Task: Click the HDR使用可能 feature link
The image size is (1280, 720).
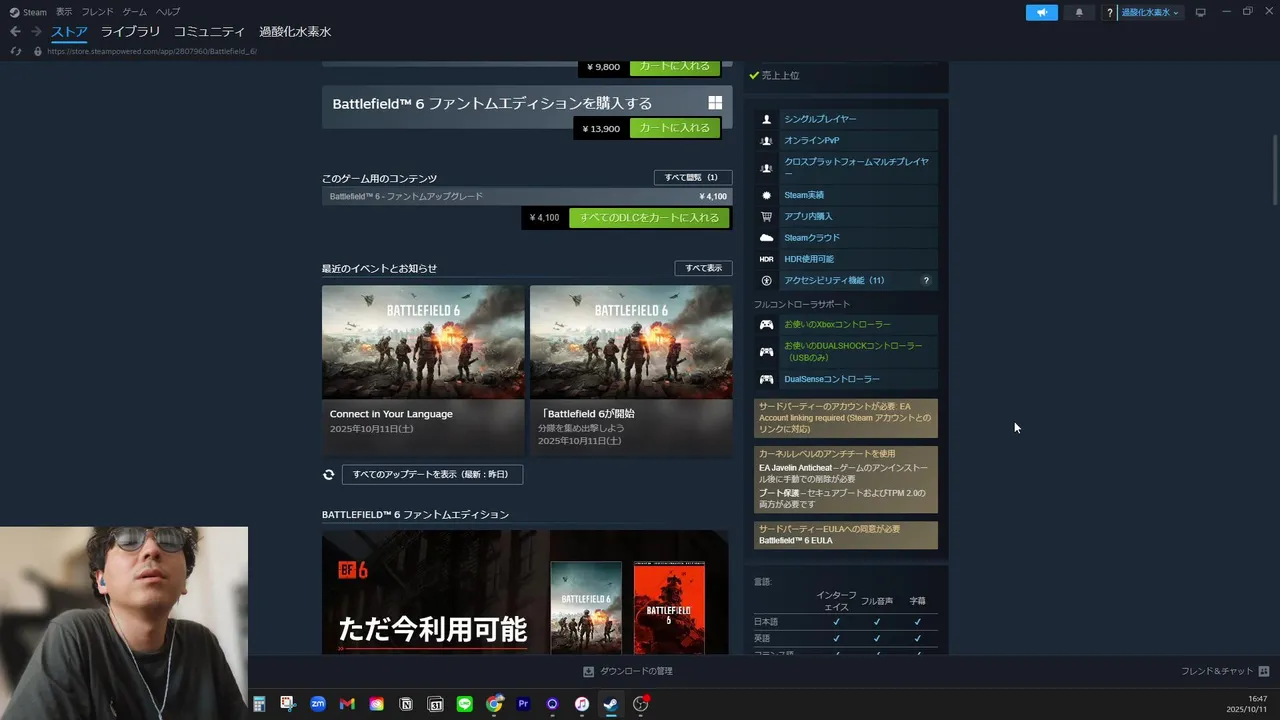Action: [x=809, y=259]
